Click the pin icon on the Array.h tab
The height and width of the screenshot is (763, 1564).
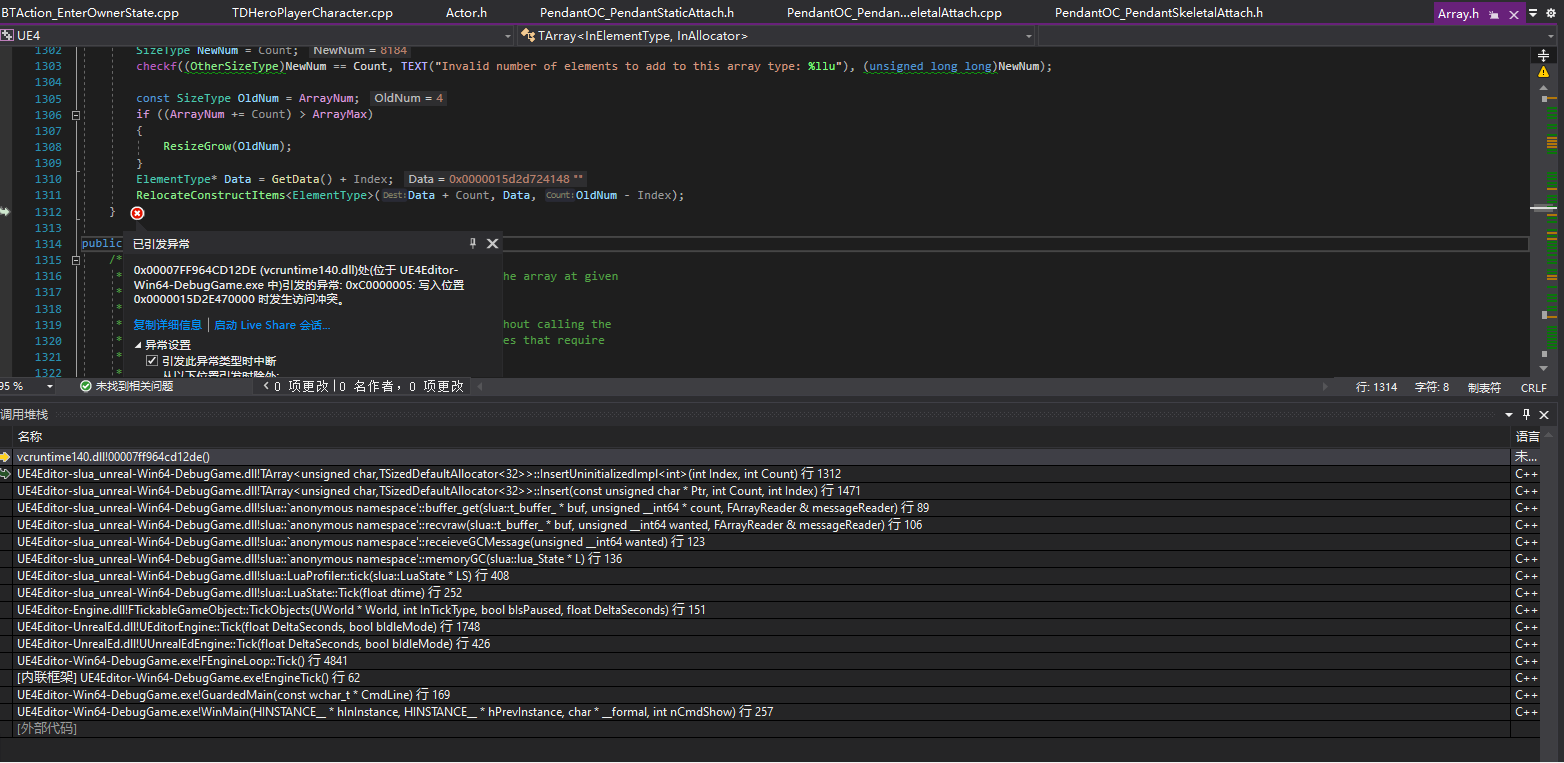(1496, 13)
